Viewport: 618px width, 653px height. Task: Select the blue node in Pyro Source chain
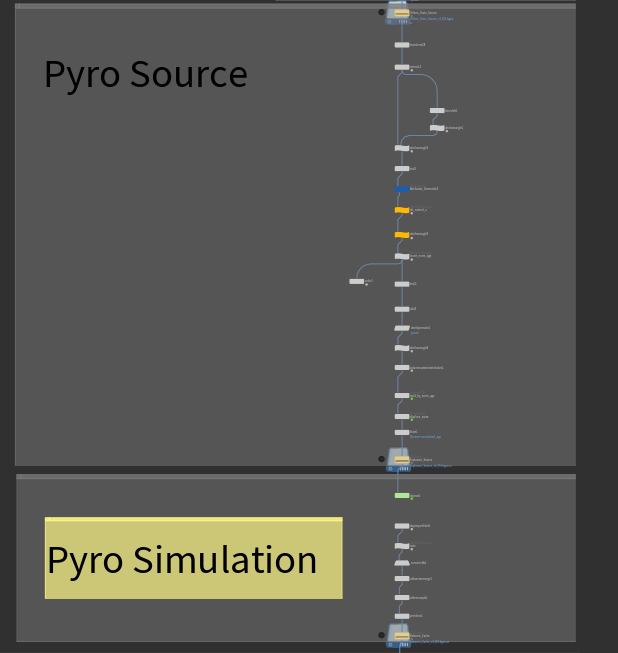[x=402, y=189]
